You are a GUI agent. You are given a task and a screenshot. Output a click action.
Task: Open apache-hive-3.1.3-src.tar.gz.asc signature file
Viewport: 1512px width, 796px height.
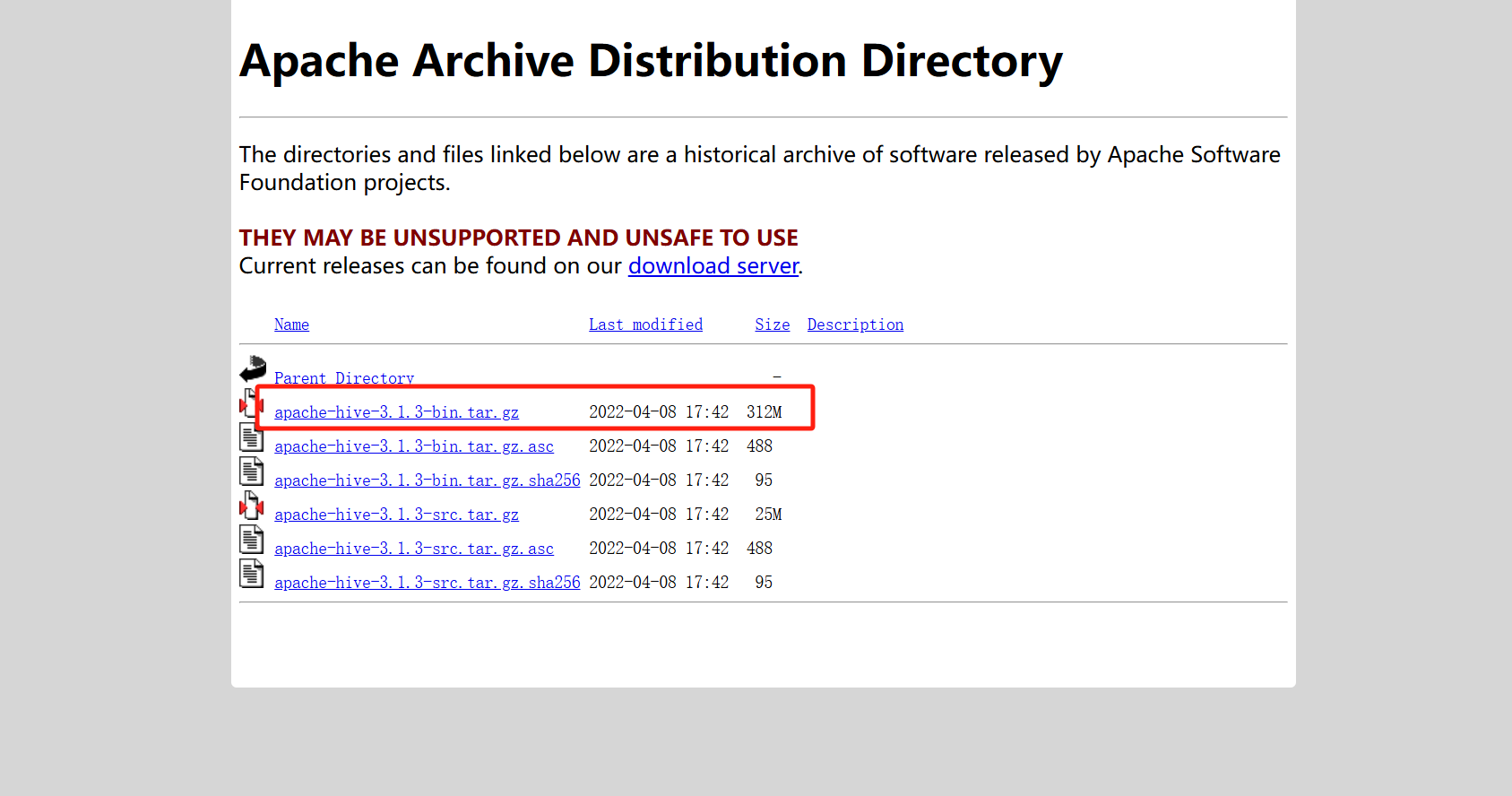tap(414, 549)
